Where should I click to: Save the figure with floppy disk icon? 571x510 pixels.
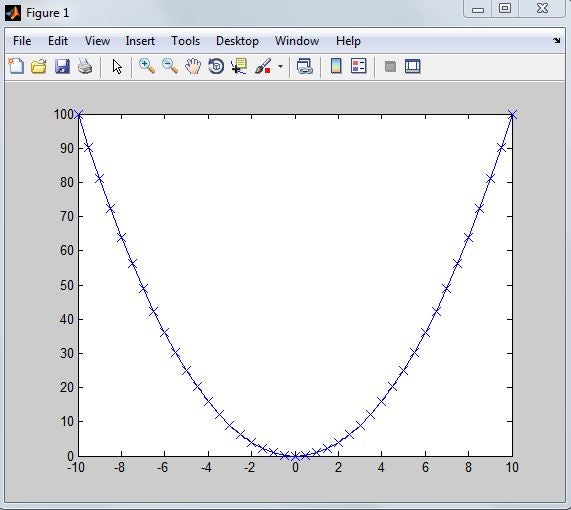(x=62, y=67)
